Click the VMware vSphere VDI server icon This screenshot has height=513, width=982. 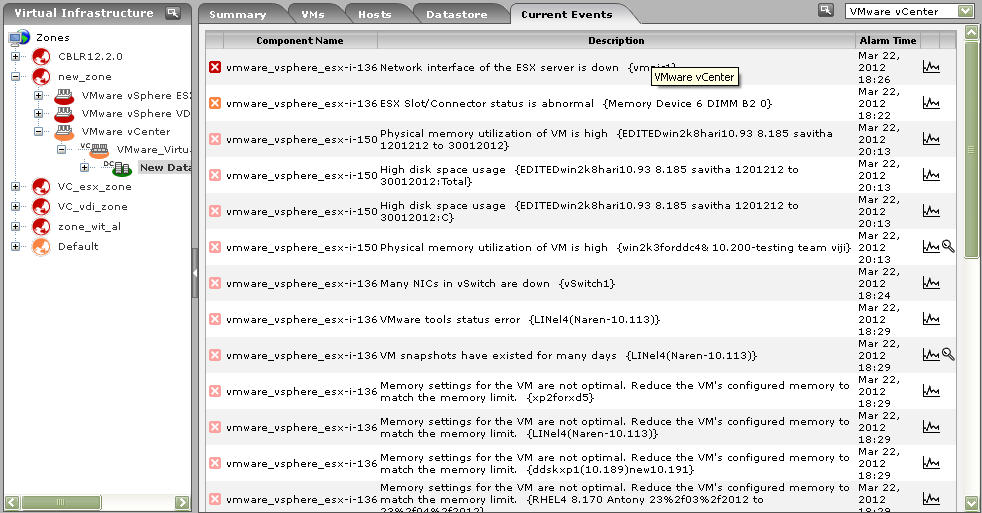click(x=64, y=114)
